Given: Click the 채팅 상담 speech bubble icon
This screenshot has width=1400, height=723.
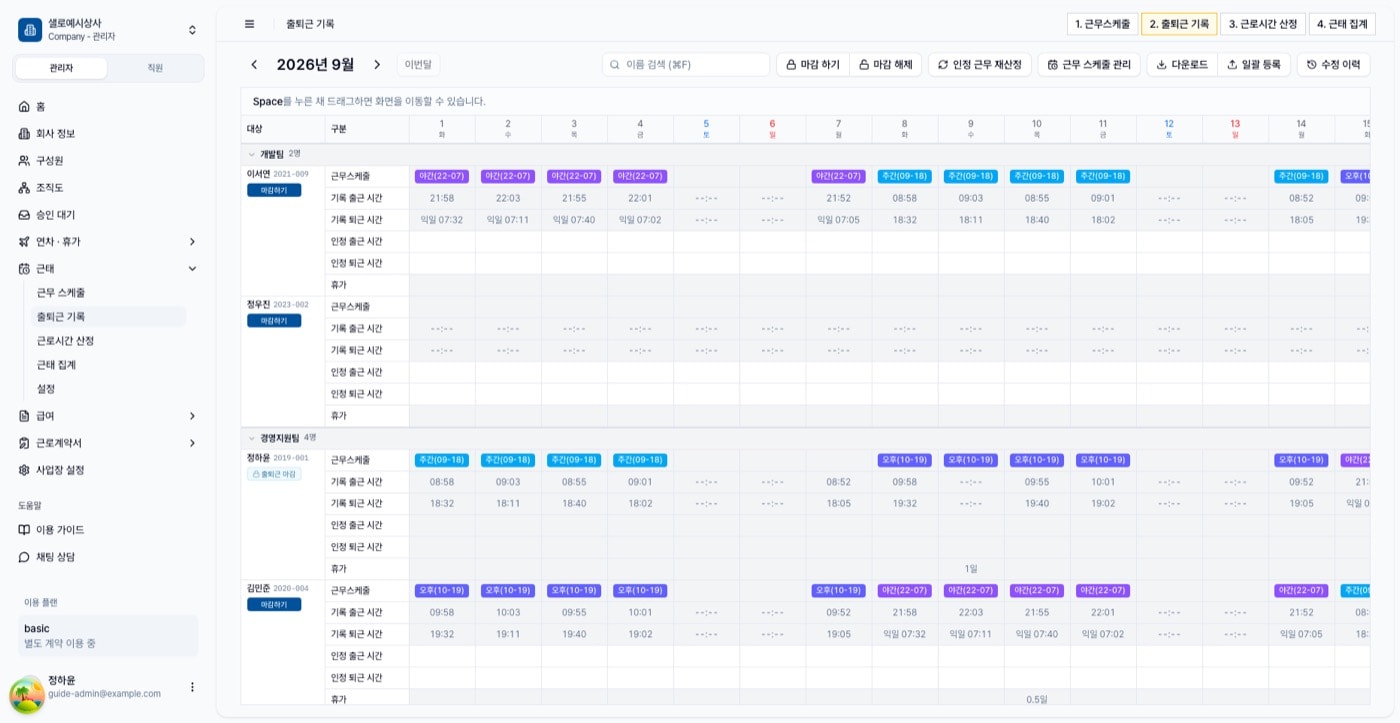Looking at the screenshot, I should [x=25, y=556].
